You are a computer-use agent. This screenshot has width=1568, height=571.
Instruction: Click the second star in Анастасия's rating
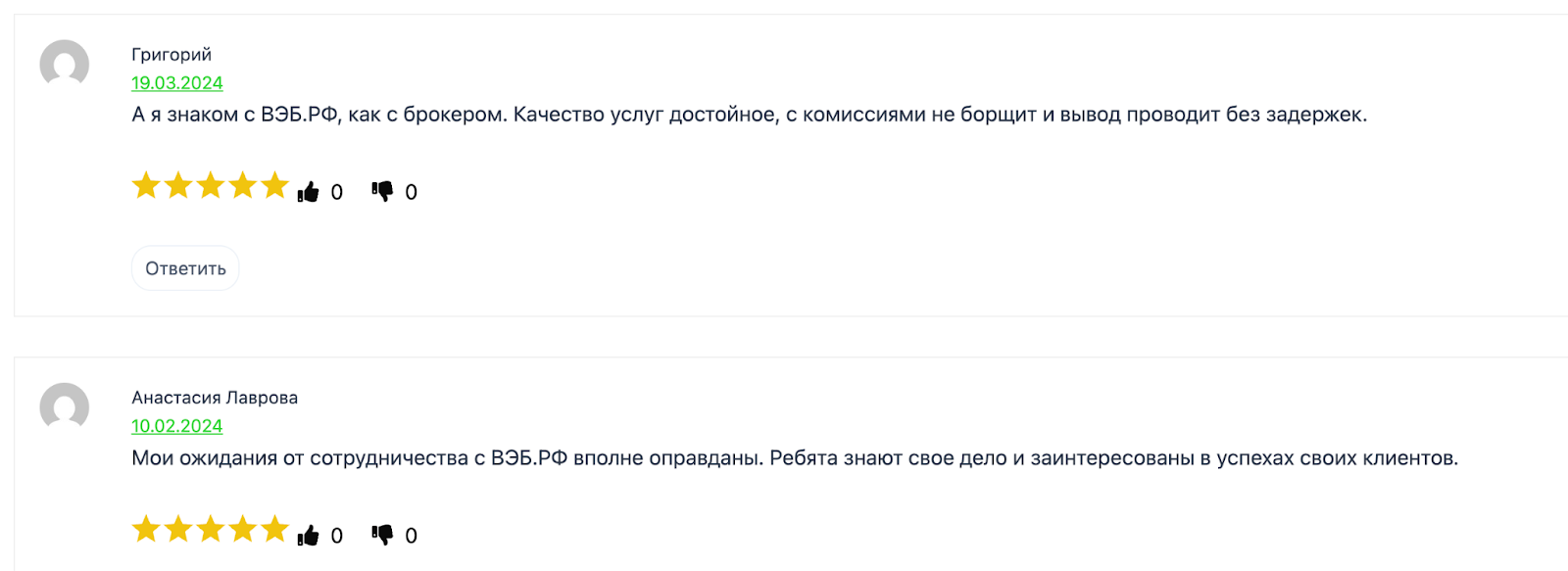(178, 529)
